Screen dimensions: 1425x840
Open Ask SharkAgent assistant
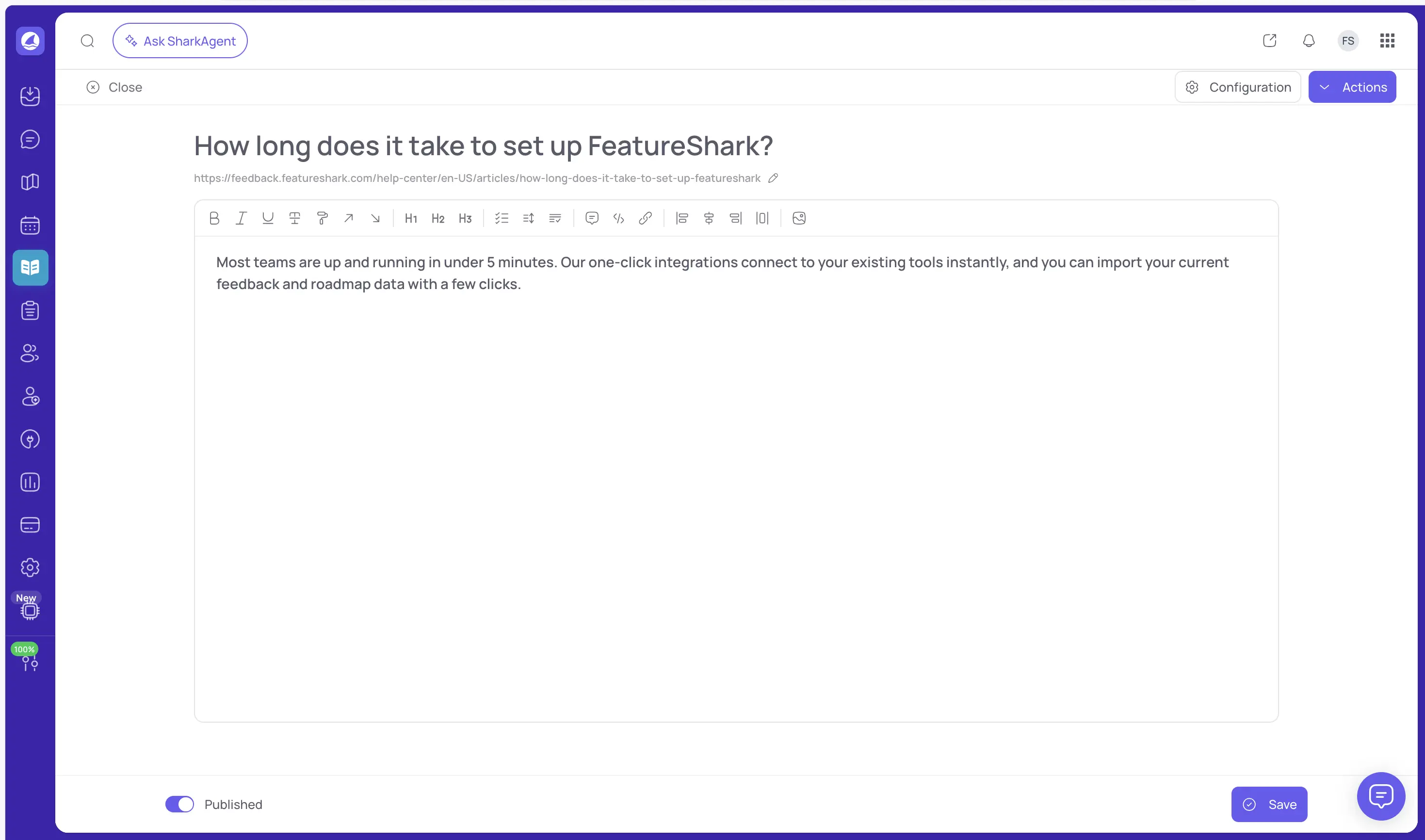coord(180,41)
